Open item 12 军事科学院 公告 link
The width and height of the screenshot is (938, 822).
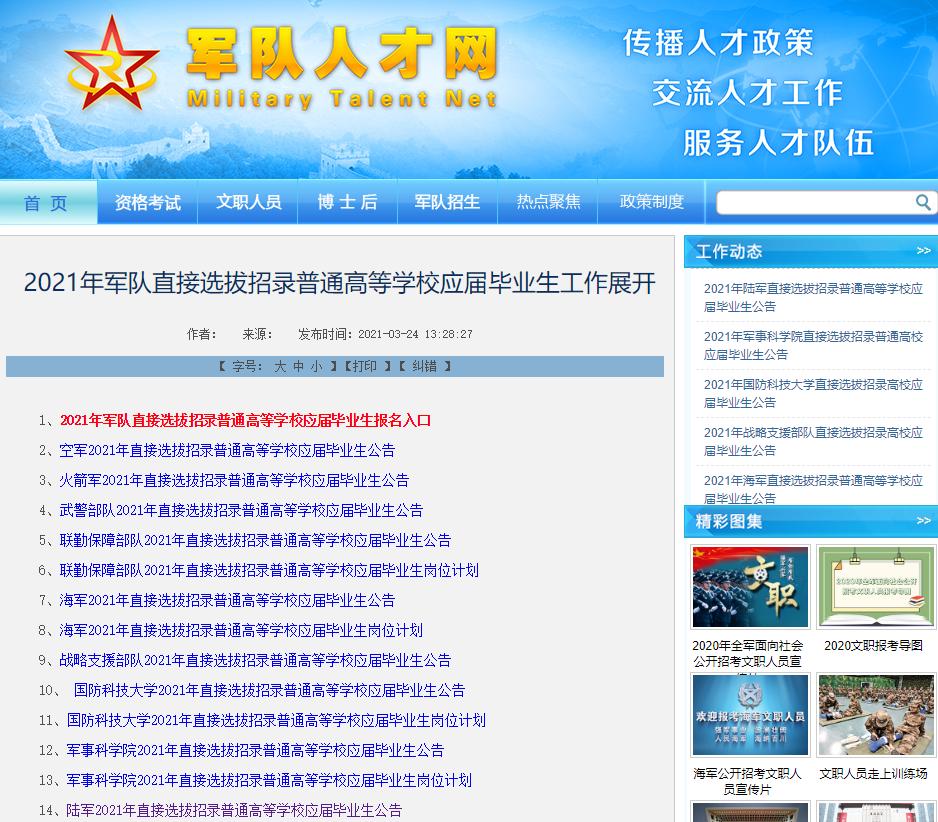[255, 750]
